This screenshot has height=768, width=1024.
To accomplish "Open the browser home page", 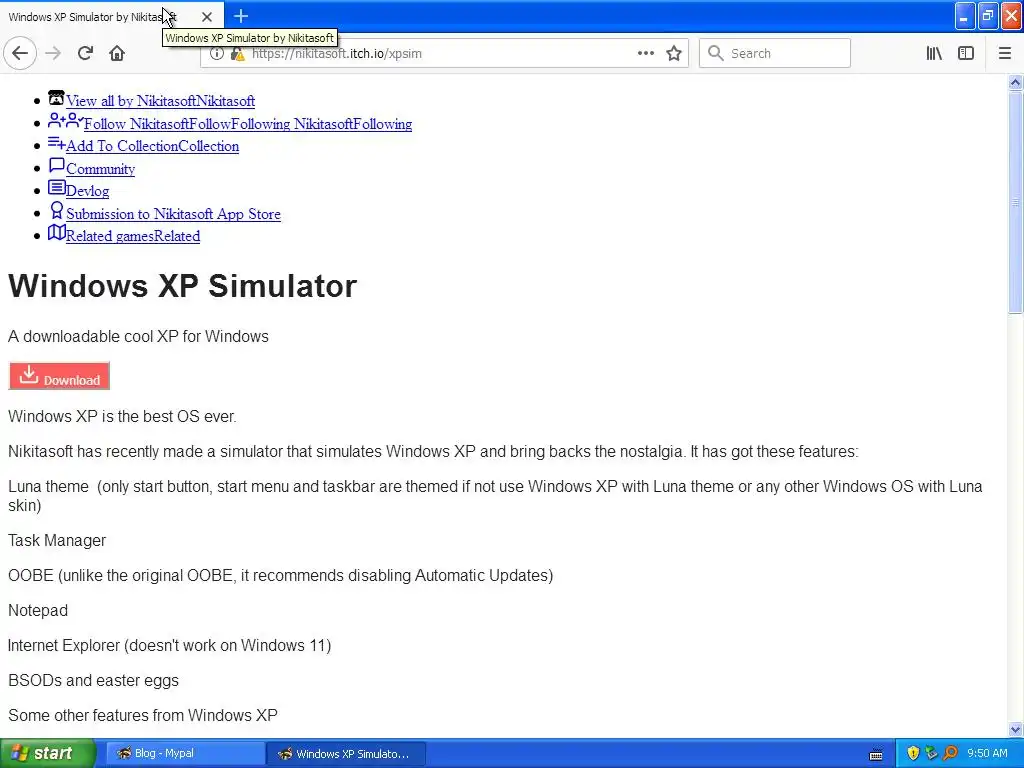I will tap(117, 53).
